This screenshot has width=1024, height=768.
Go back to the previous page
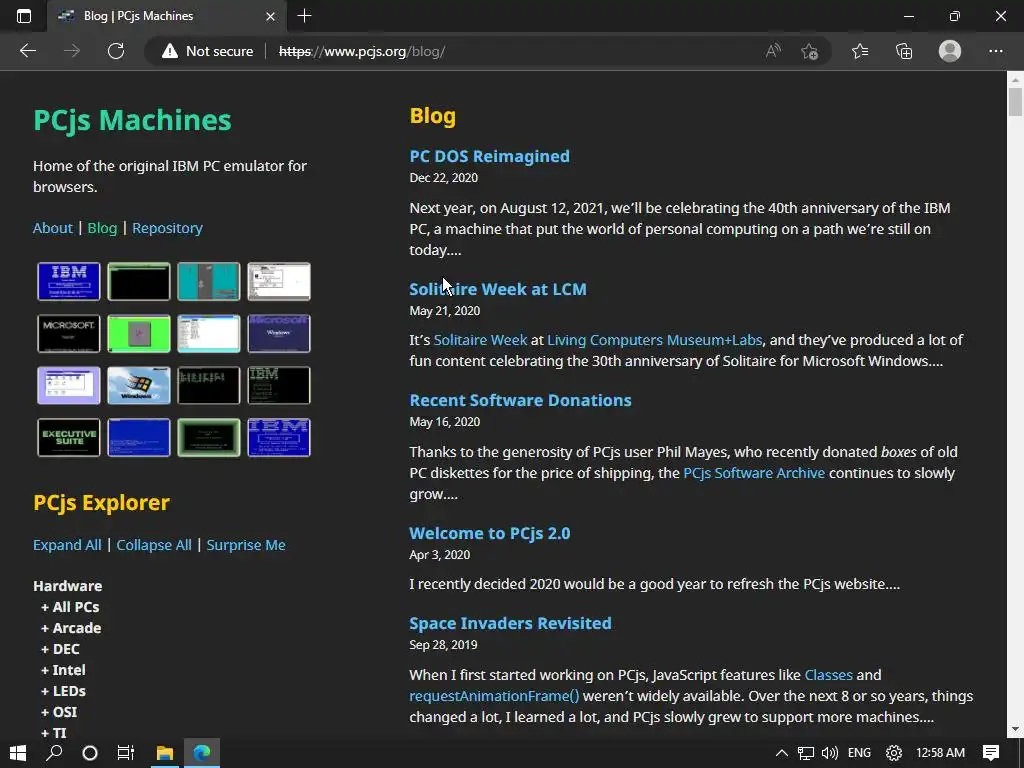click(x=27, y=51)
